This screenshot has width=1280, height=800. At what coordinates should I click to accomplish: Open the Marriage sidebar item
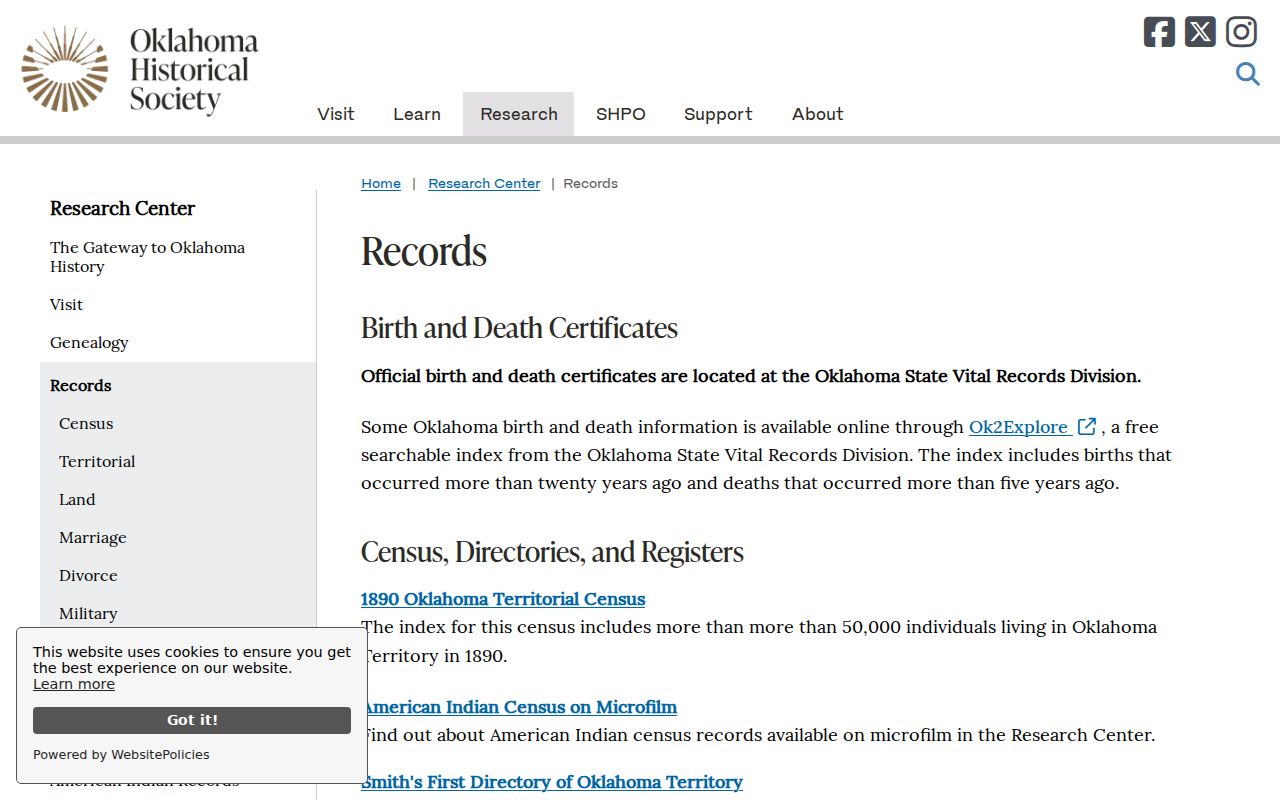(x=93, y=537)
